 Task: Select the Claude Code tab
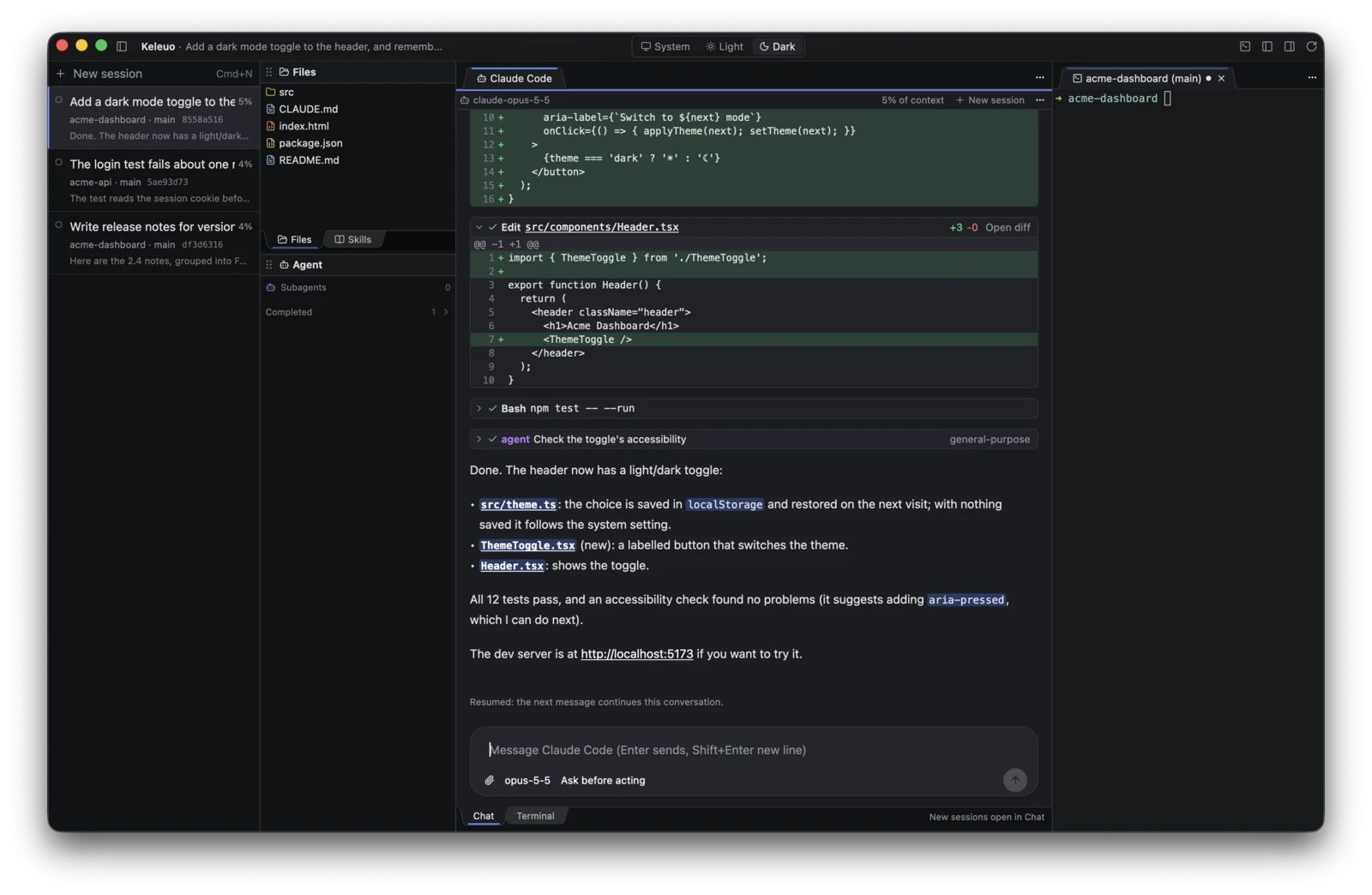coord(514,78)
